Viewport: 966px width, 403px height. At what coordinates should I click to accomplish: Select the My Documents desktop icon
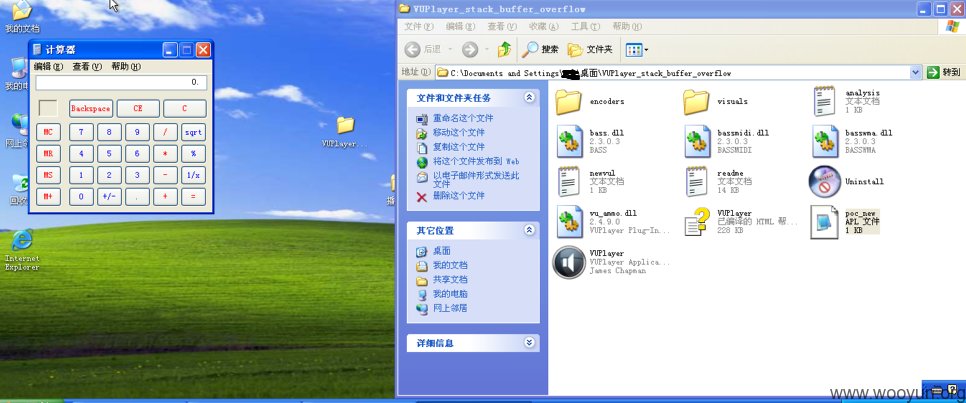click(x=22, y=17)
